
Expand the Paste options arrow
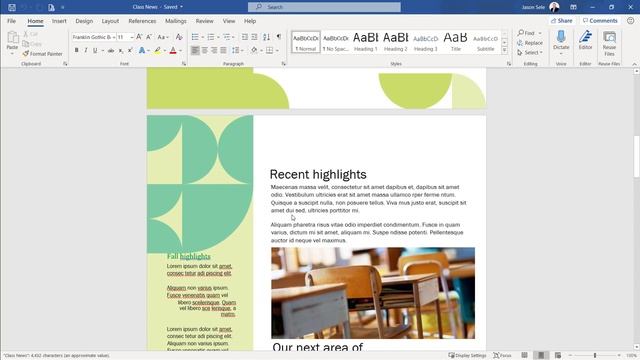tap(12, 54)
